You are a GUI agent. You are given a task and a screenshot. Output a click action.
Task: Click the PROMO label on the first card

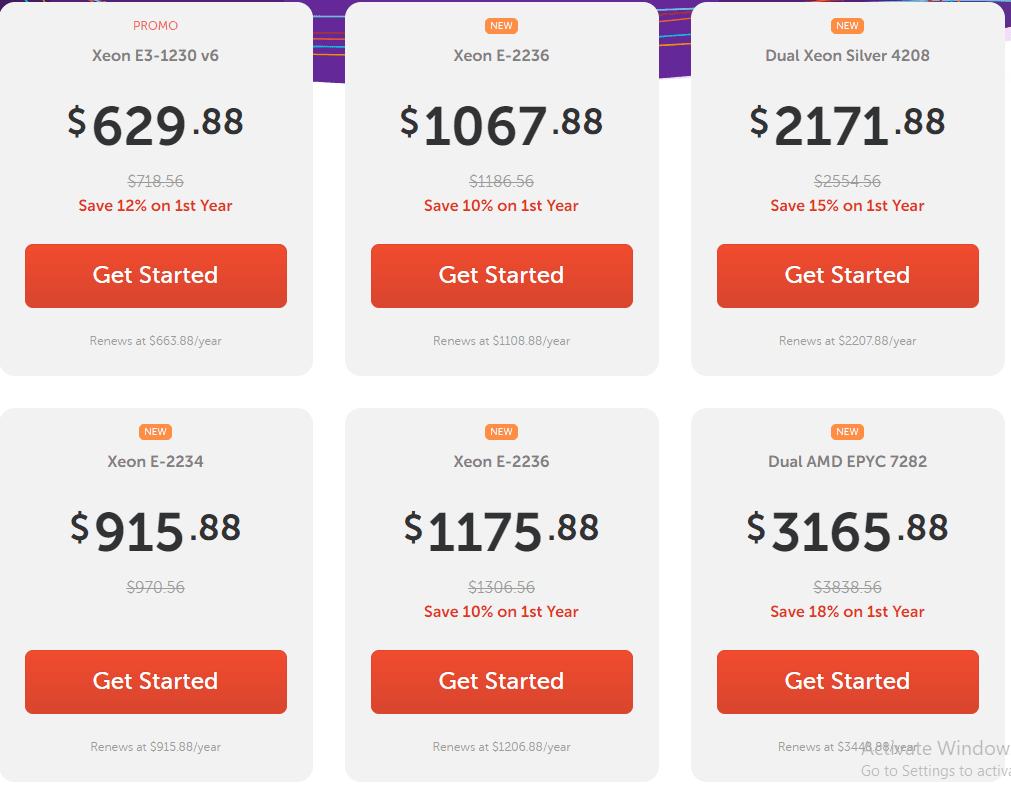click(x=155, y=26)
